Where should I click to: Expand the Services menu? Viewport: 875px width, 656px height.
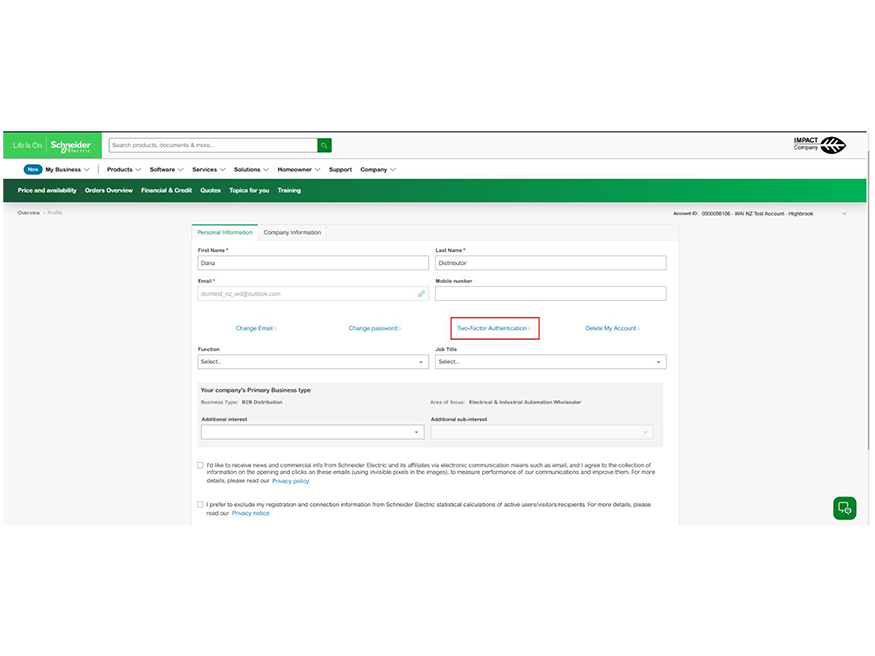tap(209, 170)
